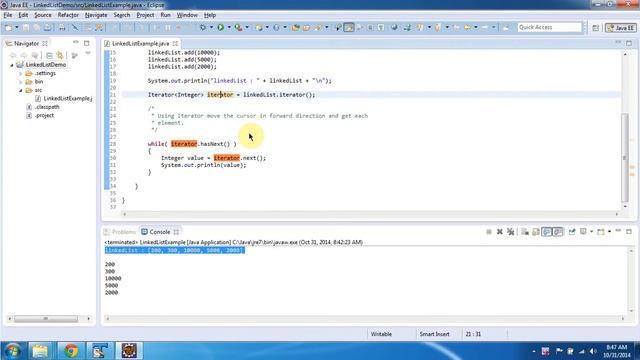Image resolution: width=640 pixels, height=360 pixels.
Task: Open Google Chrome from the taskbar
Action: (x=71, y=351)
